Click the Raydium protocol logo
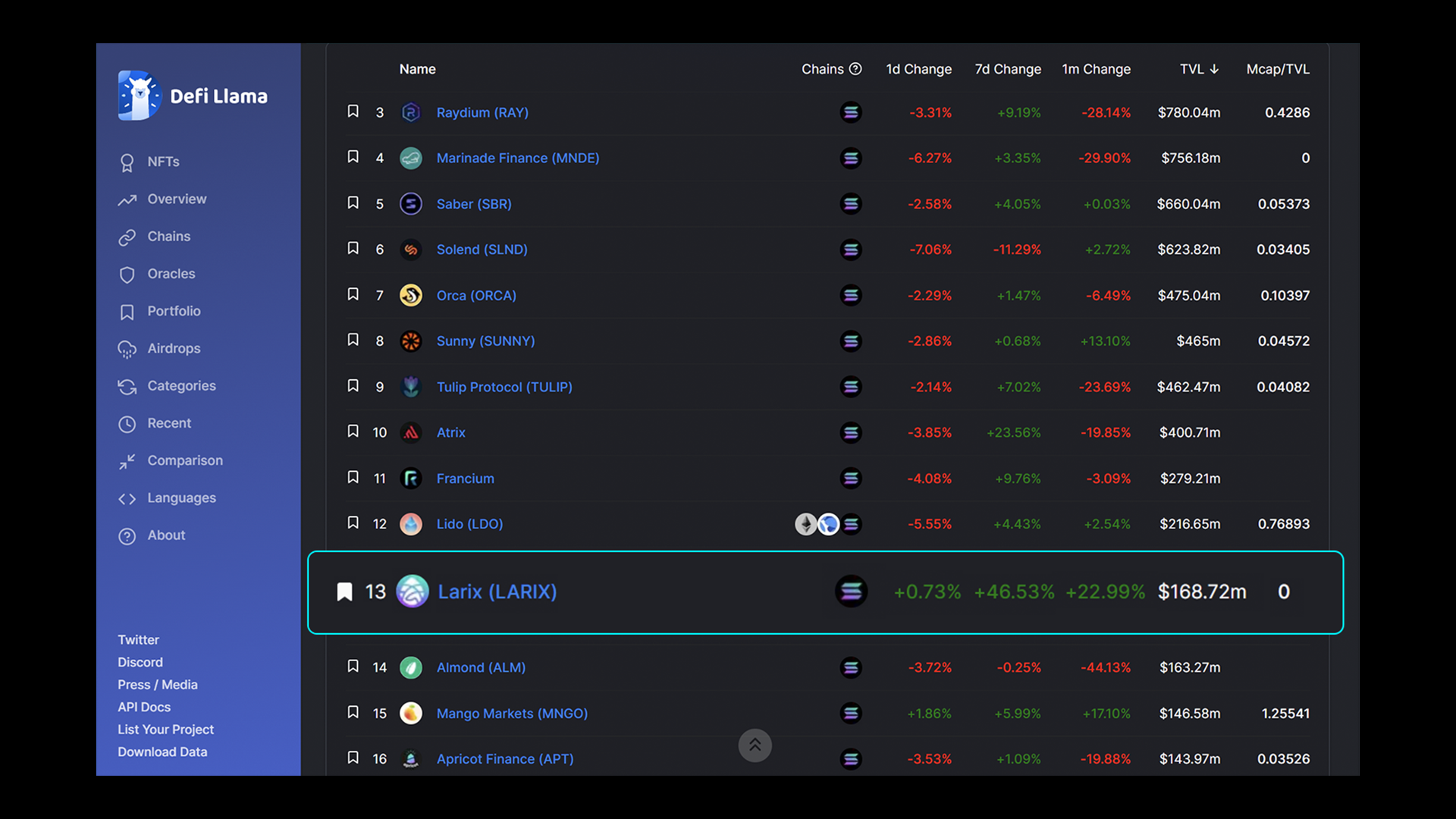Screen dimensions: 1456x819 point(411,112)
